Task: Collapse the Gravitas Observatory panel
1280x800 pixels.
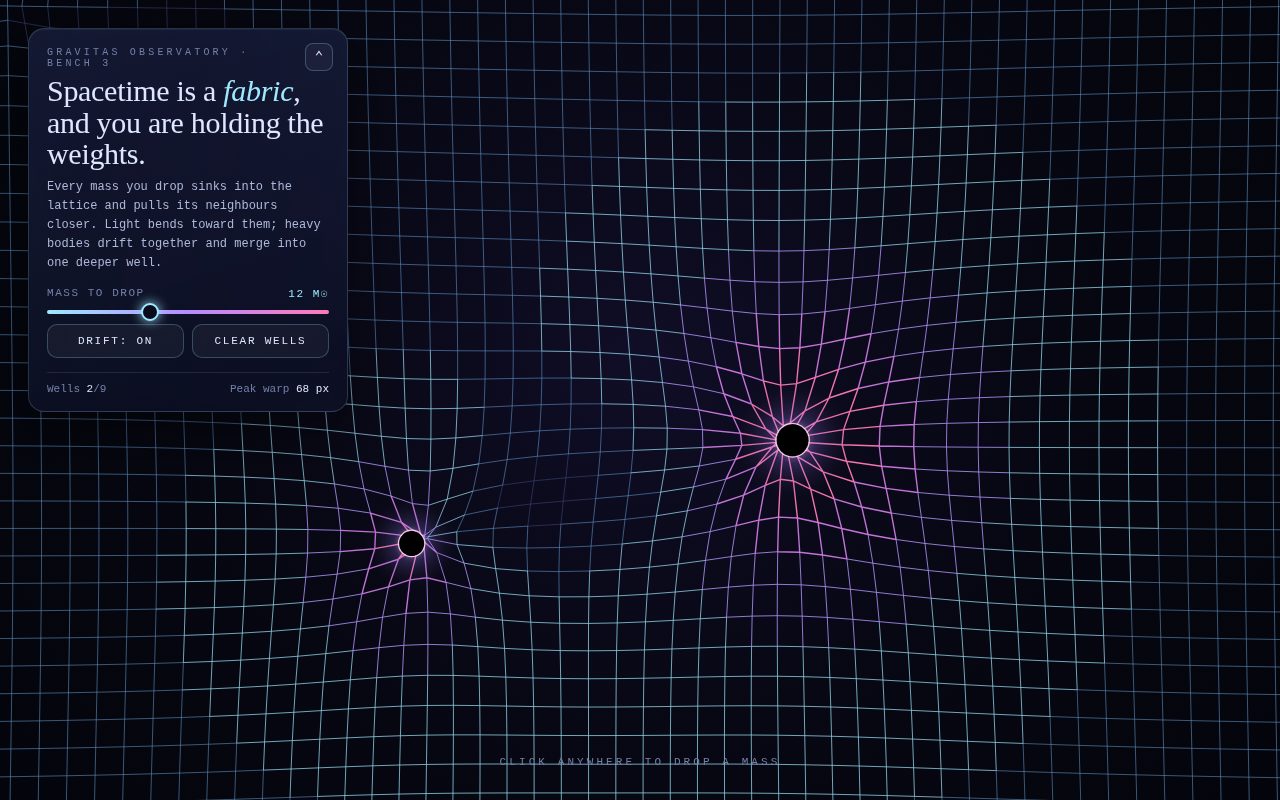Action: [x=319, y=57]
